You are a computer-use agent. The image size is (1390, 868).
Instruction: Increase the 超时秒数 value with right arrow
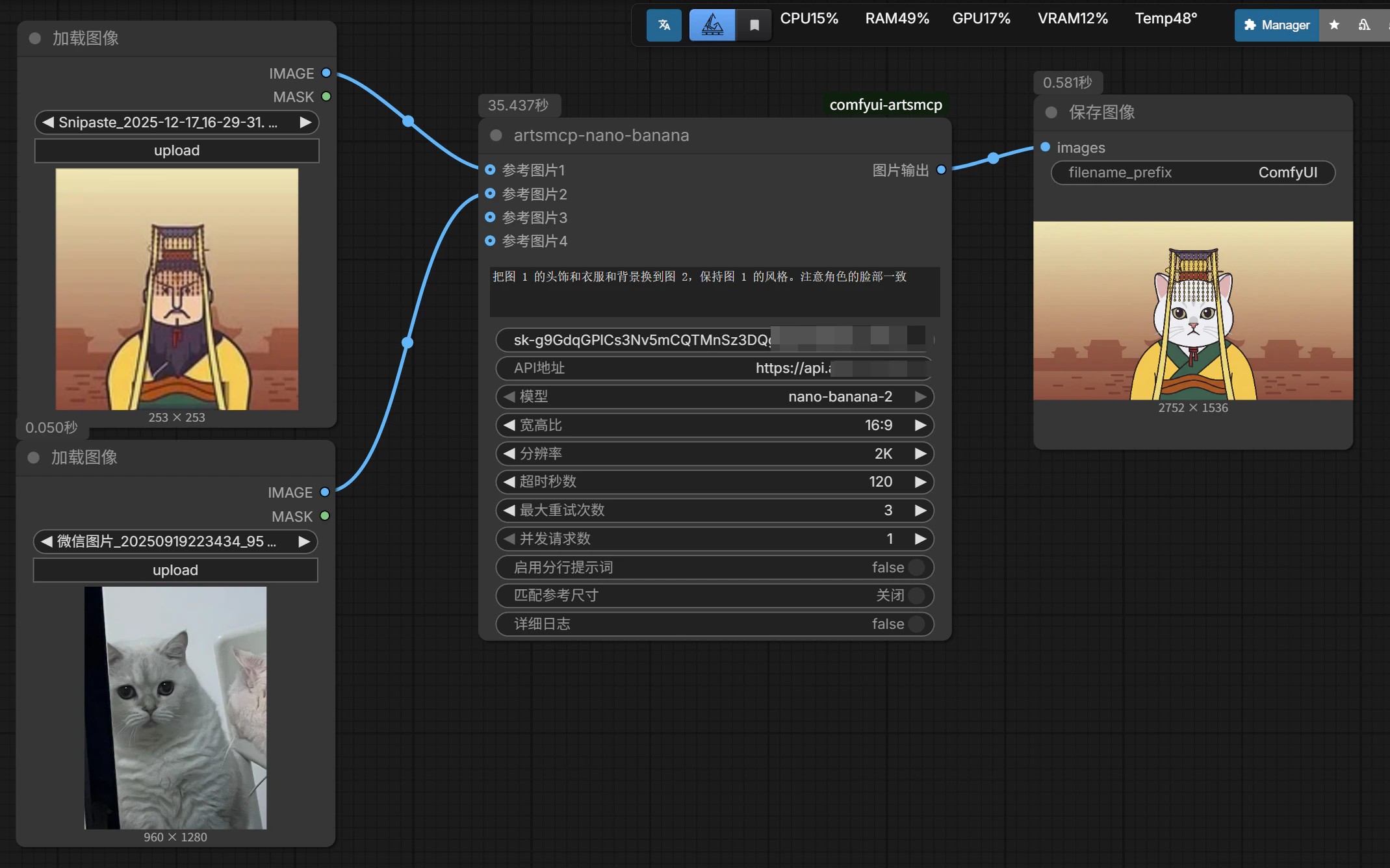pyautogui.click(x=920, y=481)
